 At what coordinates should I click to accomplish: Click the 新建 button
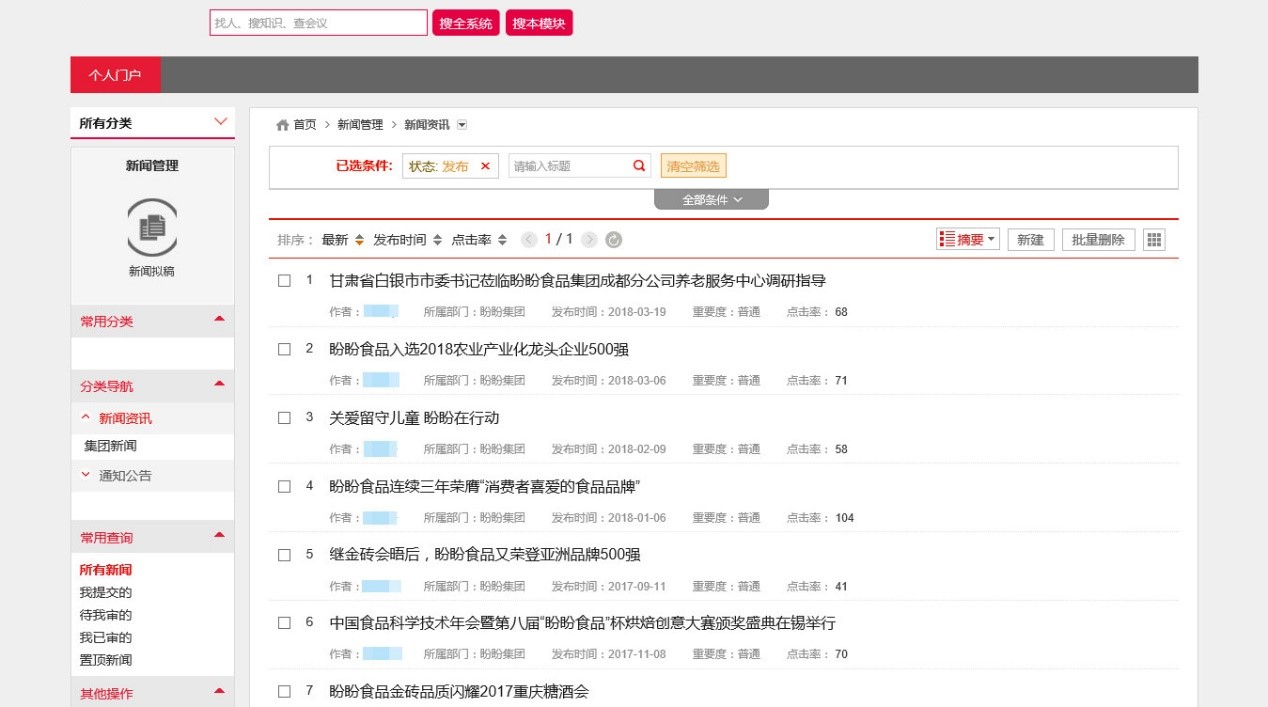(1030, 240)
